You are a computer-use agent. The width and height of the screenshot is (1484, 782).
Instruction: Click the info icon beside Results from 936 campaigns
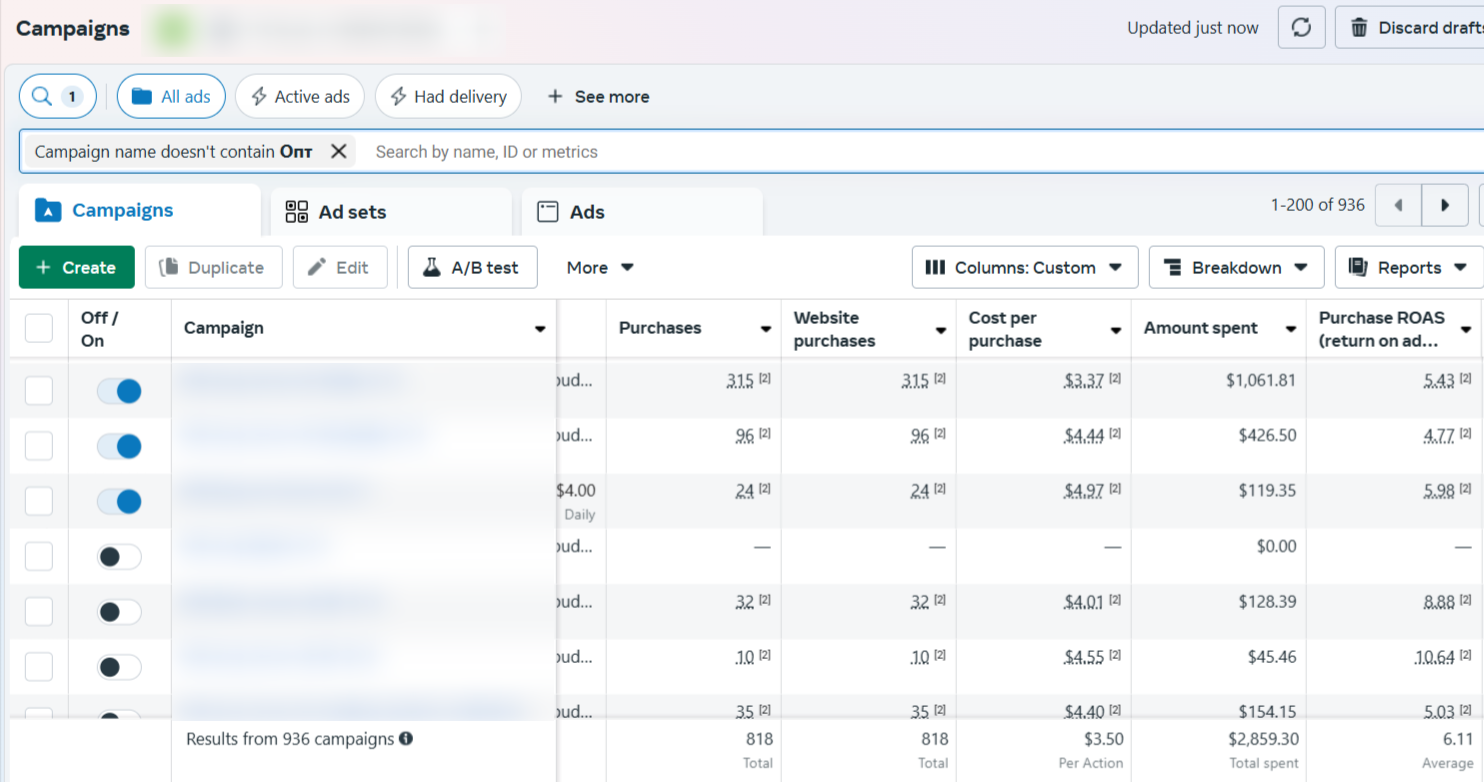(x=406, y=739)
